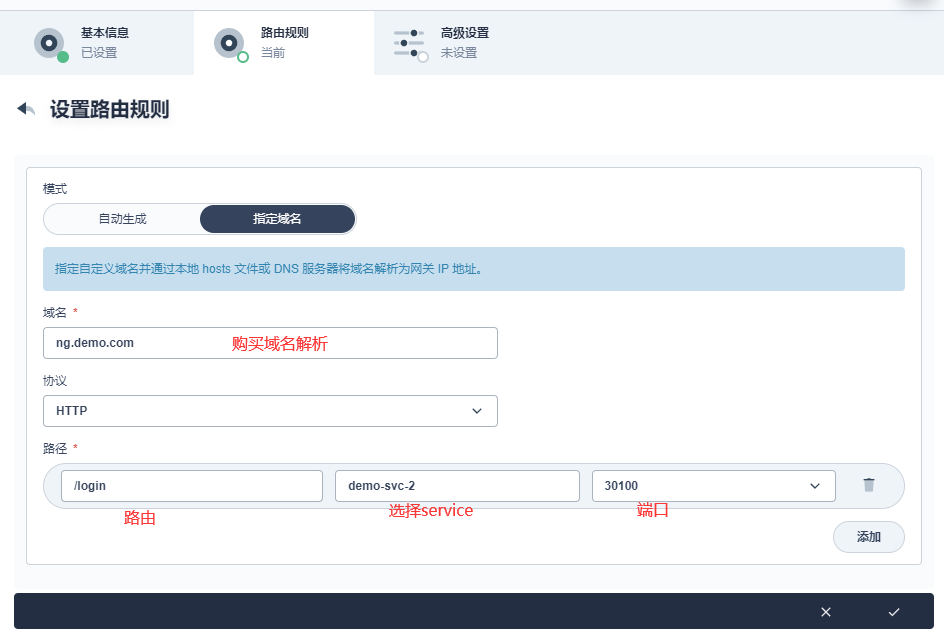
Task: Switch to the 基本信息 tab label
Action: [x=105, y=33]
